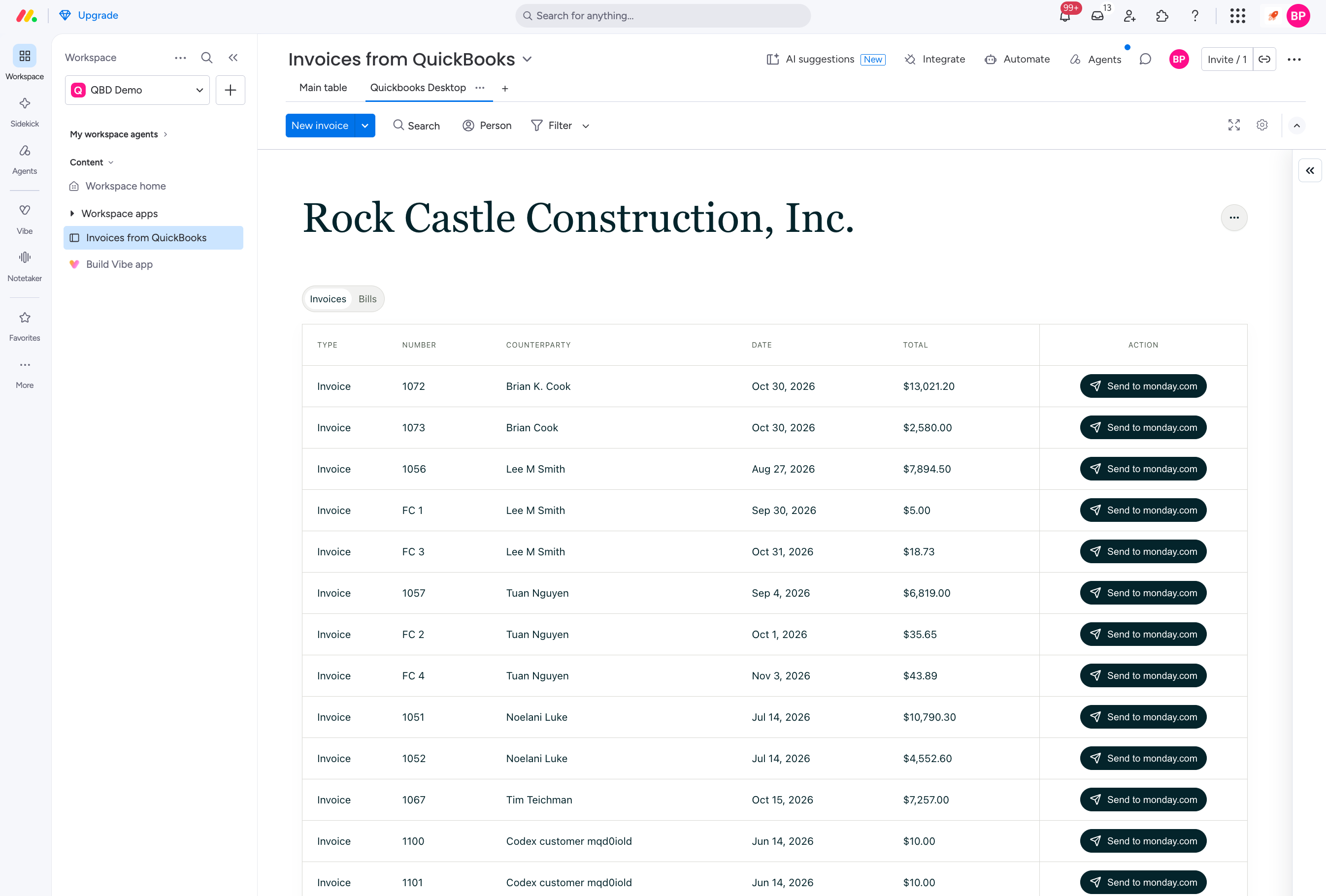The width and height of the screenshot is (1326, 896).
Task: Open the inbox tray icon
Action: [1097, 16]
